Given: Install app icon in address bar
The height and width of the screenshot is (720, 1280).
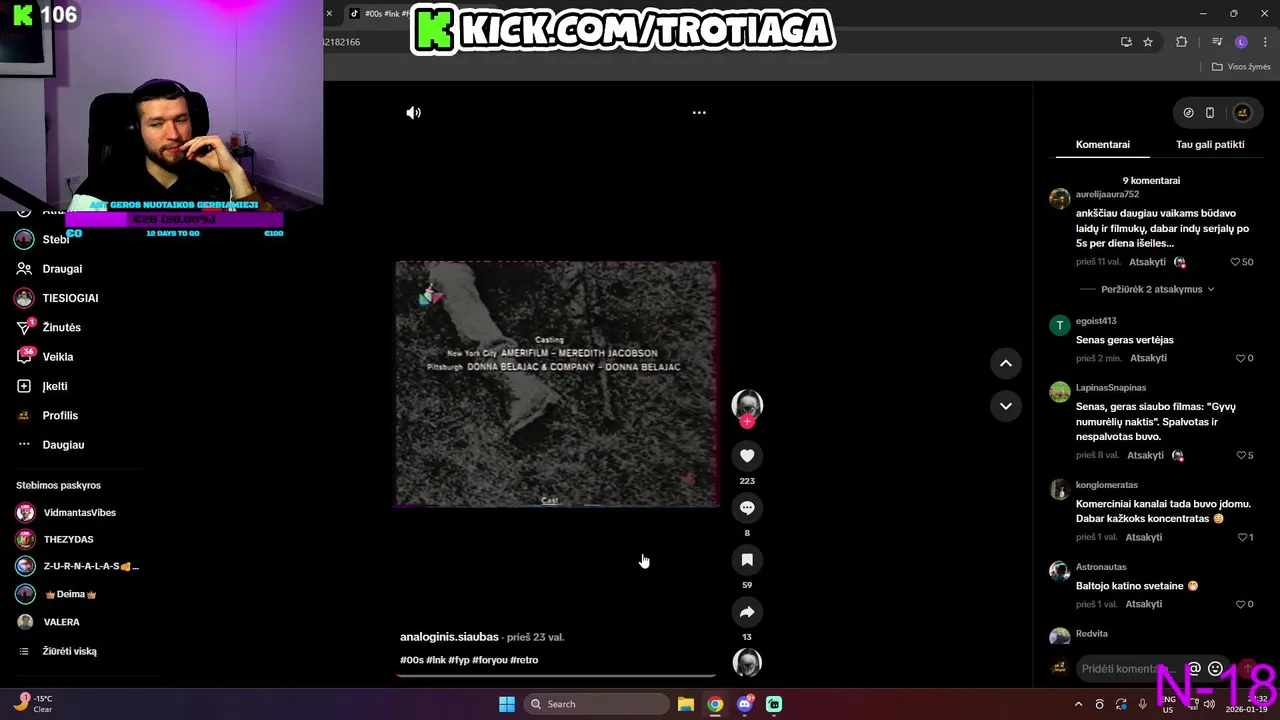Looking at the screenshot, I should pos(1126,42).
